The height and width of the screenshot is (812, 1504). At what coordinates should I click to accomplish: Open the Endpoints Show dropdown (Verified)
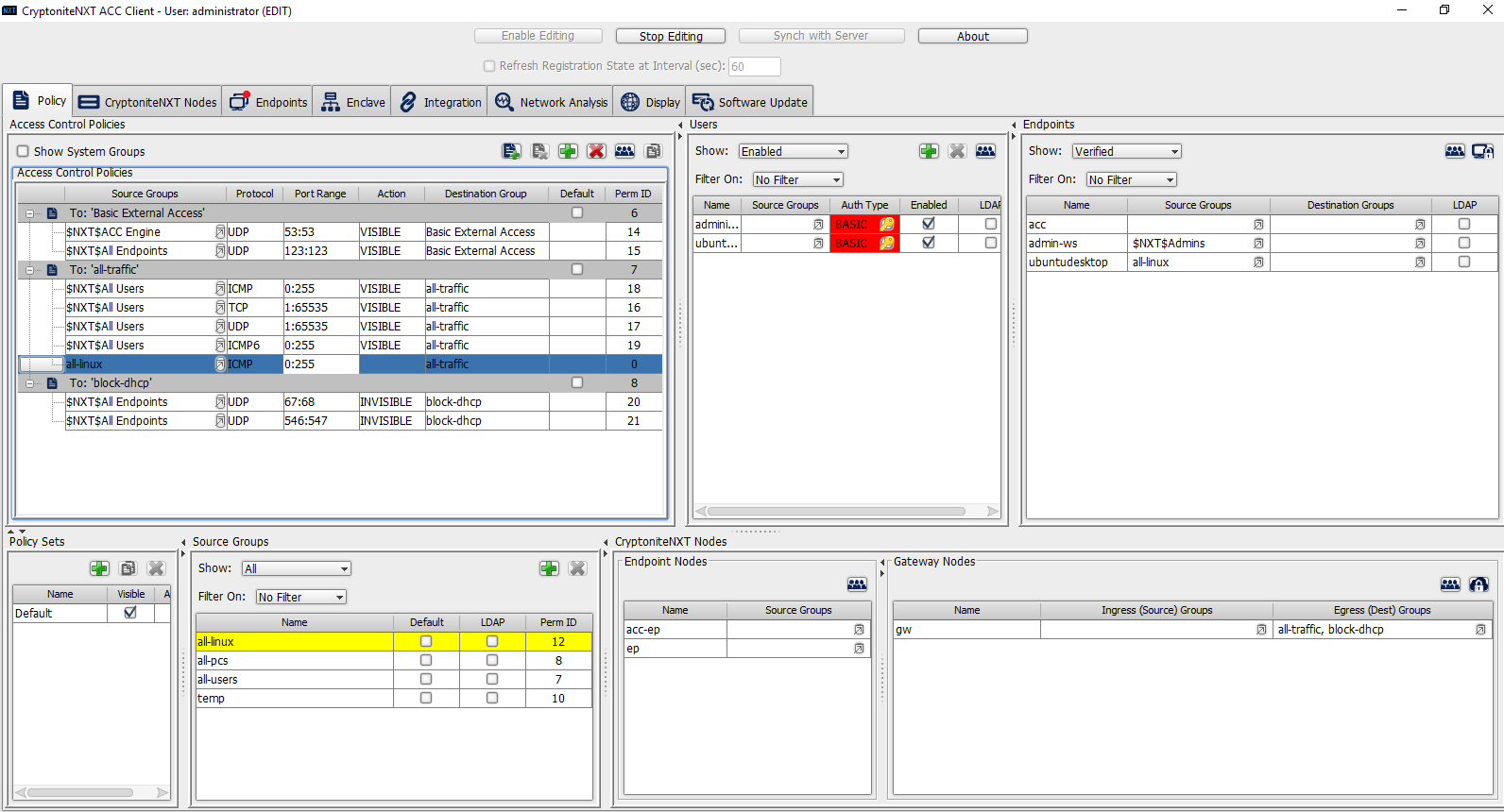pos(1127,151)
